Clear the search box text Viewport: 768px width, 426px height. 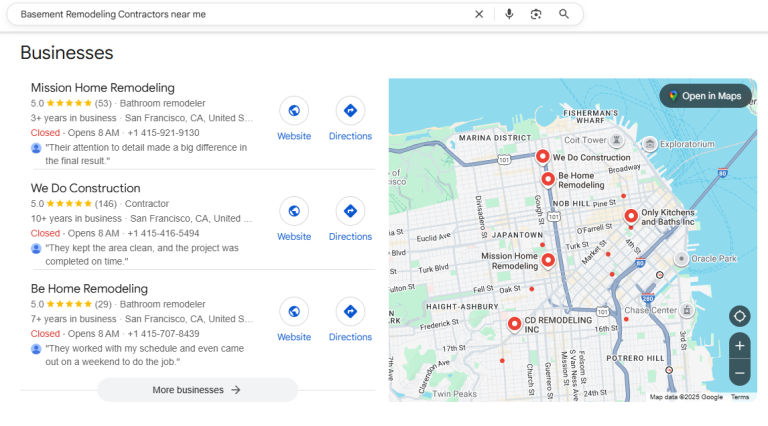[x=478, y=14]
